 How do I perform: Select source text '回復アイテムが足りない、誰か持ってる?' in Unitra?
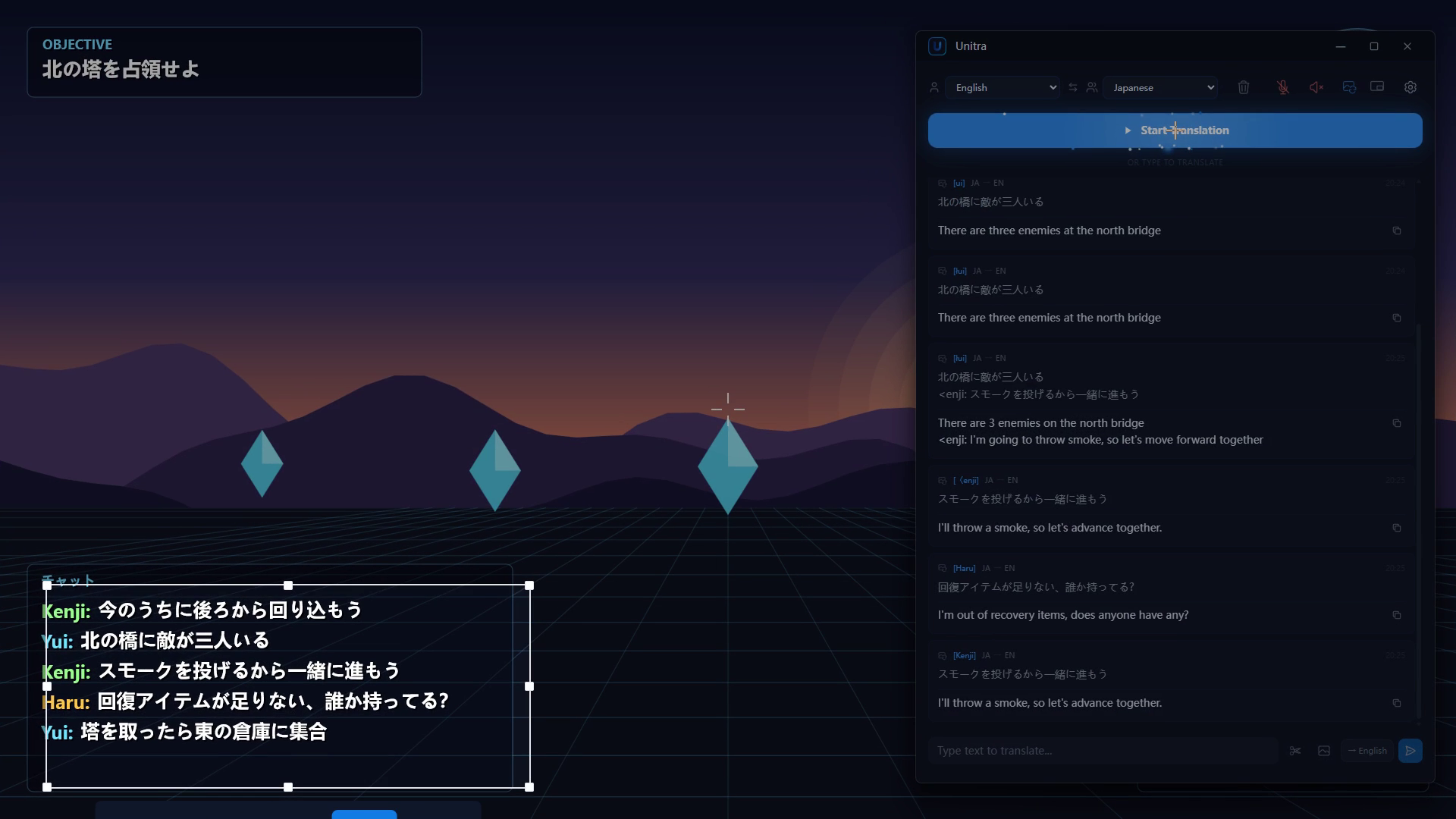tap(1036, 587)
